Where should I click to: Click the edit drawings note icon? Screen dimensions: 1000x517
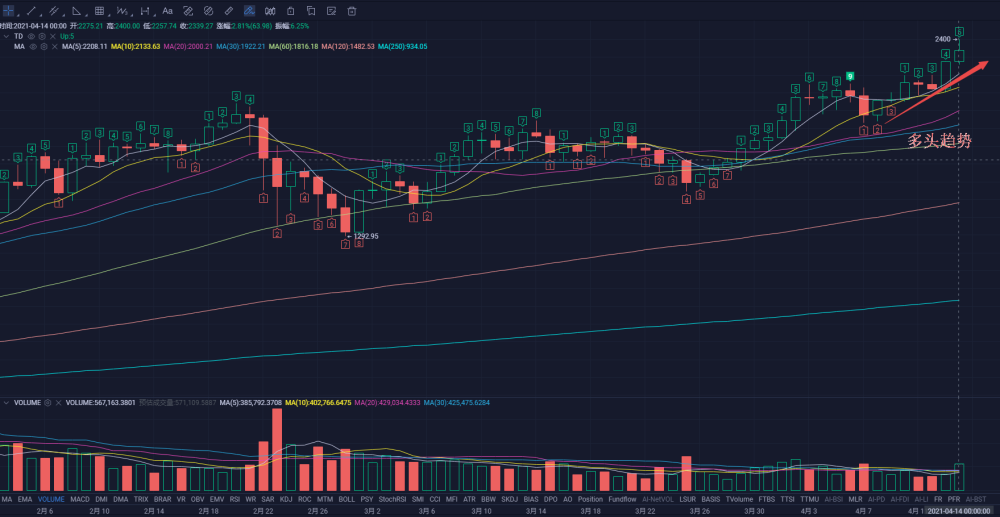(331, 11)
